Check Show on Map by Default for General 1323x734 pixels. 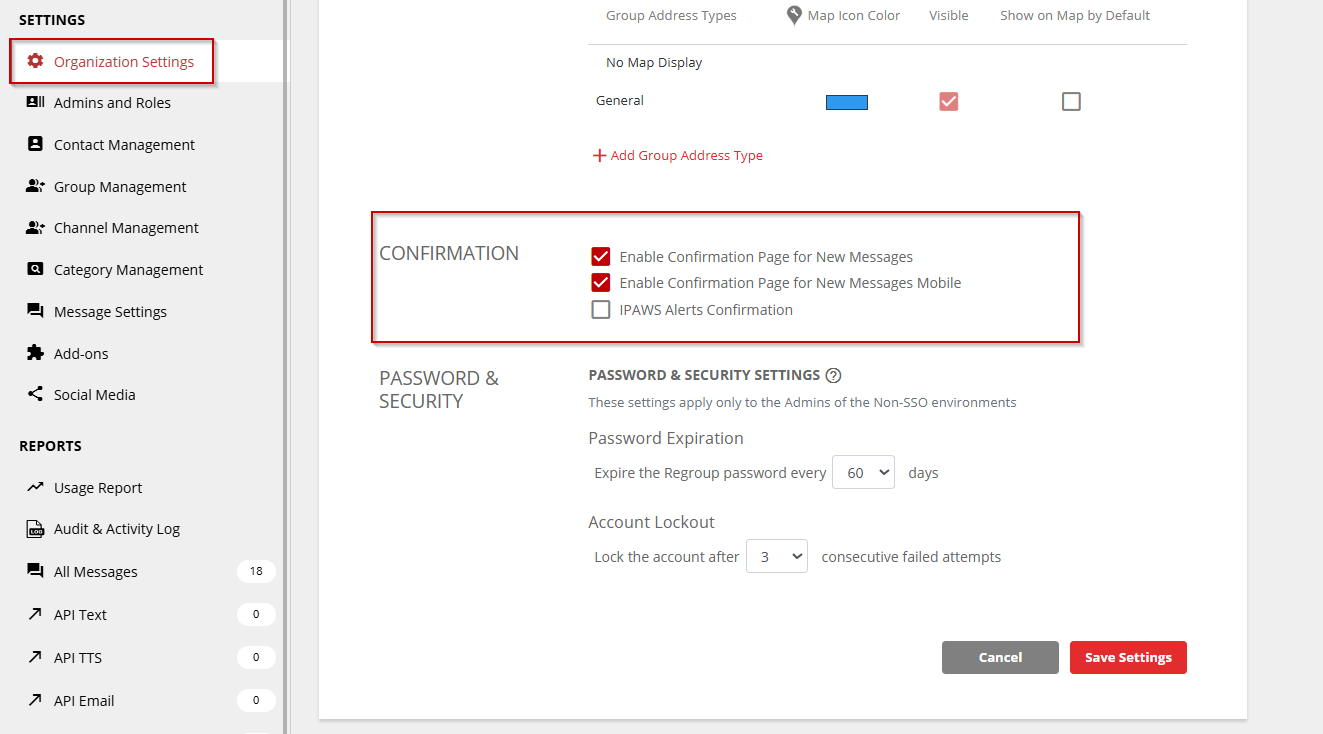pos(1071,101)
